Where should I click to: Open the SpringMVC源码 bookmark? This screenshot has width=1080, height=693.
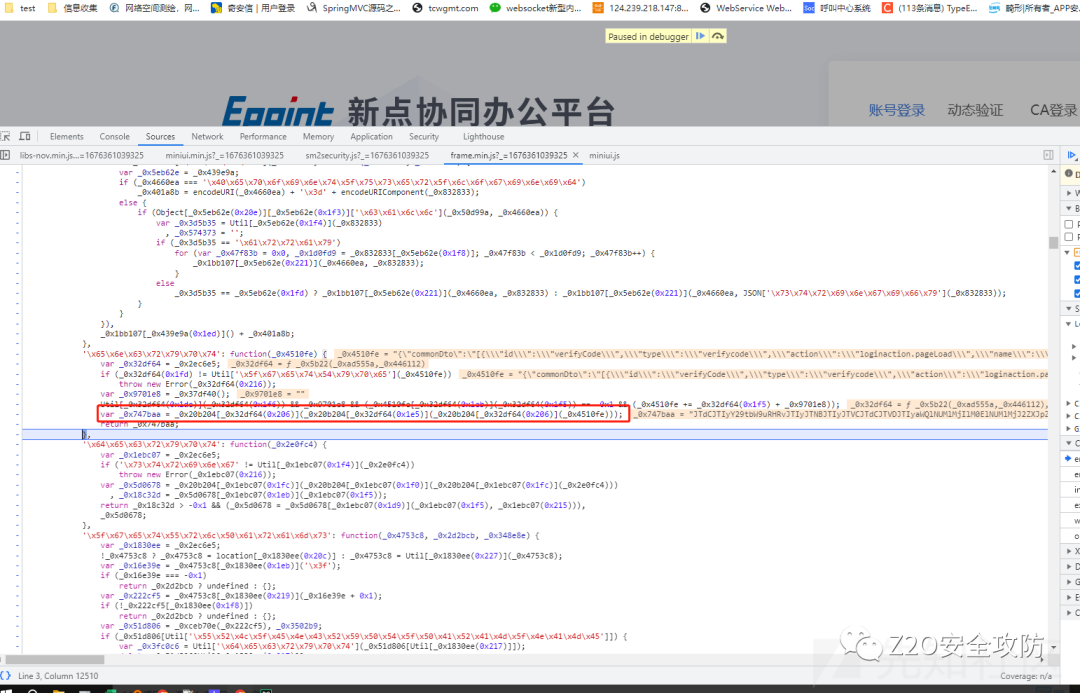[353, 8]
